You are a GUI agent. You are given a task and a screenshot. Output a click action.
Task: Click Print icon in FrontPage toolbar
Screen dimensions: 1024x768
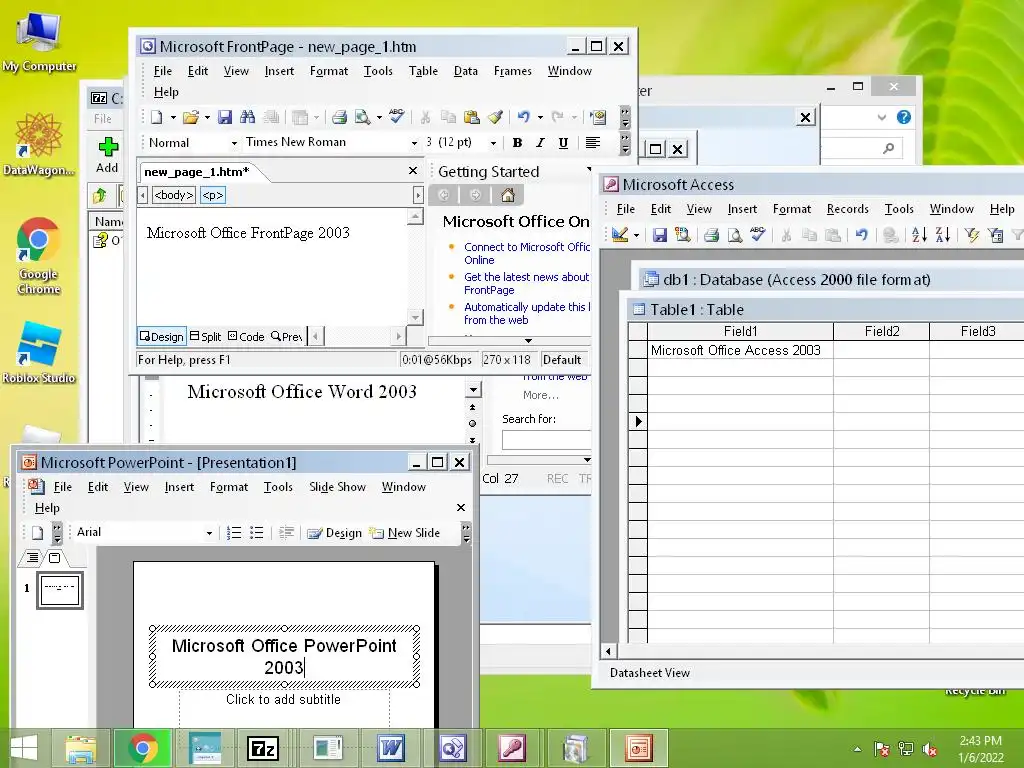[339, 117]
